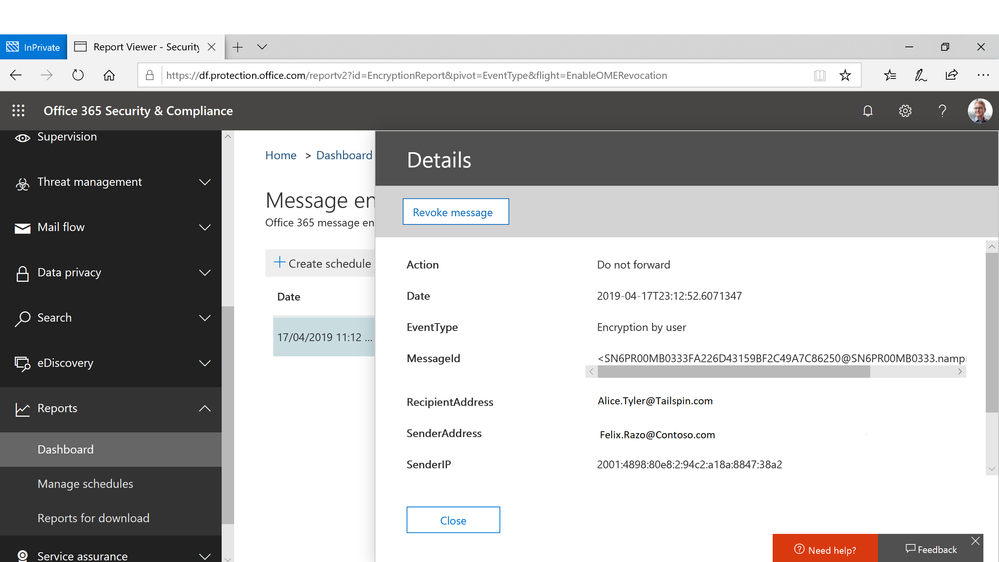Open the app launcher waffle icon
Image resolution: width=999 pixels, height=562 pixels.
coord(18,111)
